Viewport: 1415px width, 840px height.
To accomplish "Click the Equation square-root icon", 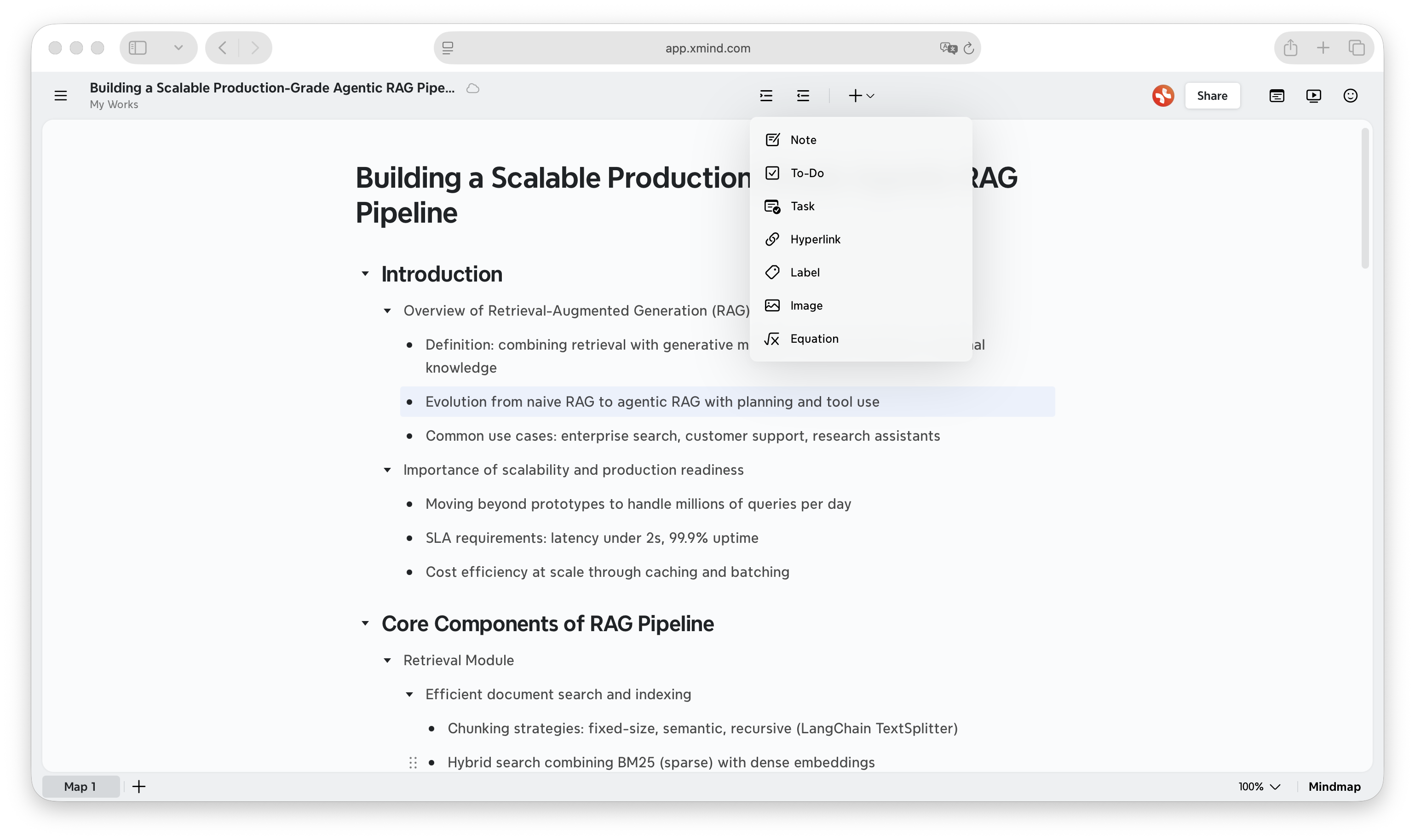I will point(772,339).
